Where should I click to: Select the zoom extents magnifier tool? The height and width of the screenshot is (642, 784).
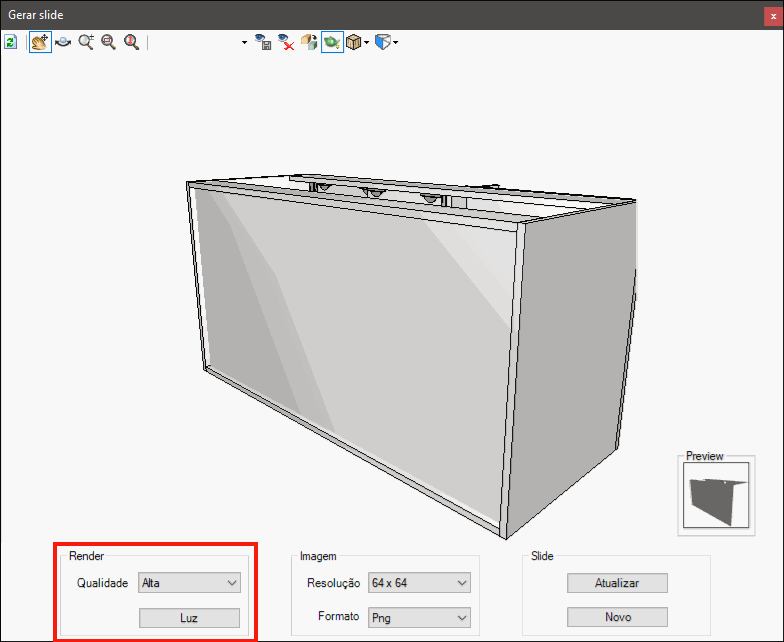(x=132, y=42)
